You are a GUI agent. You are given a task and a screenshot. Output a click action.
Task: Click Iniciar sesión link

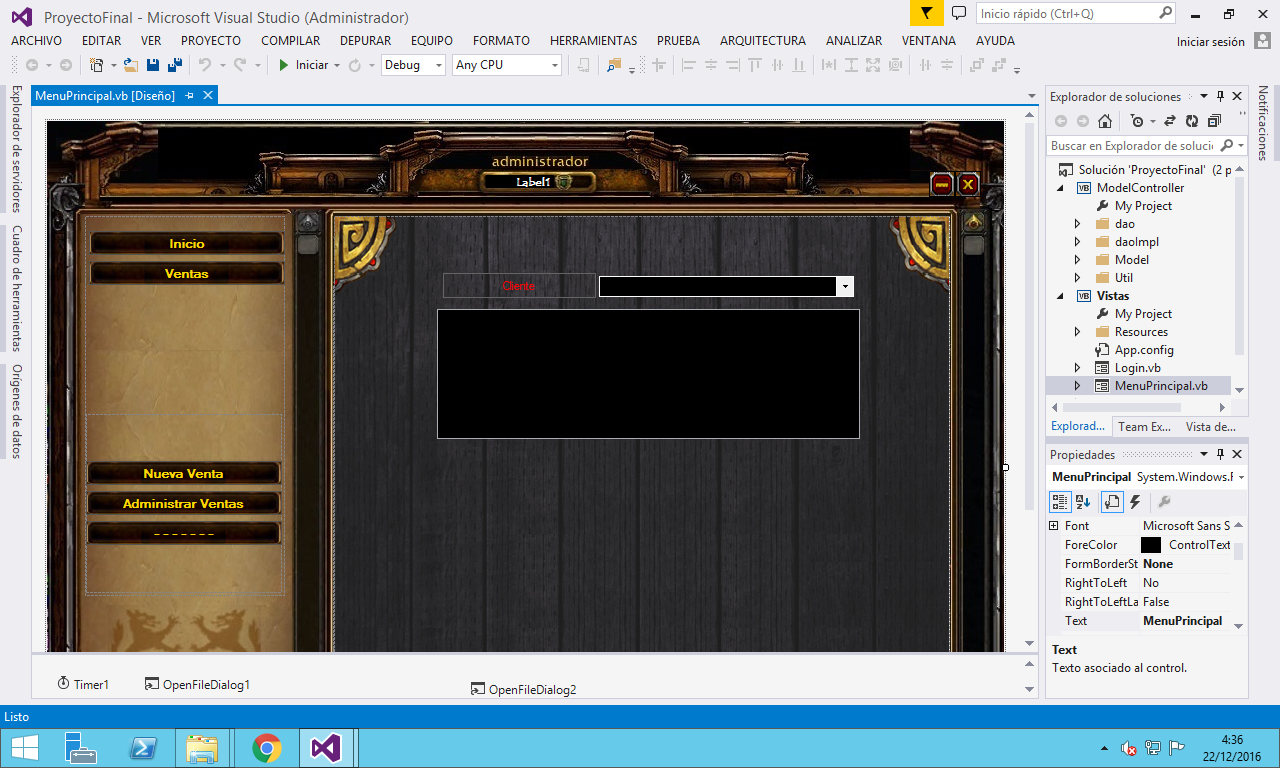click(x=1211, y=42)
